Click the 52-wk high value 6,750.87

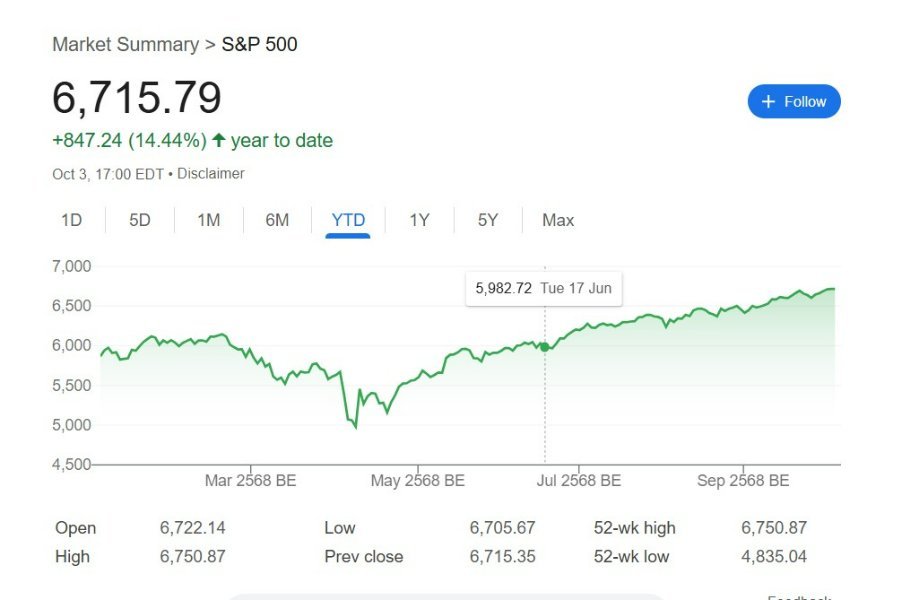point(773,527)
